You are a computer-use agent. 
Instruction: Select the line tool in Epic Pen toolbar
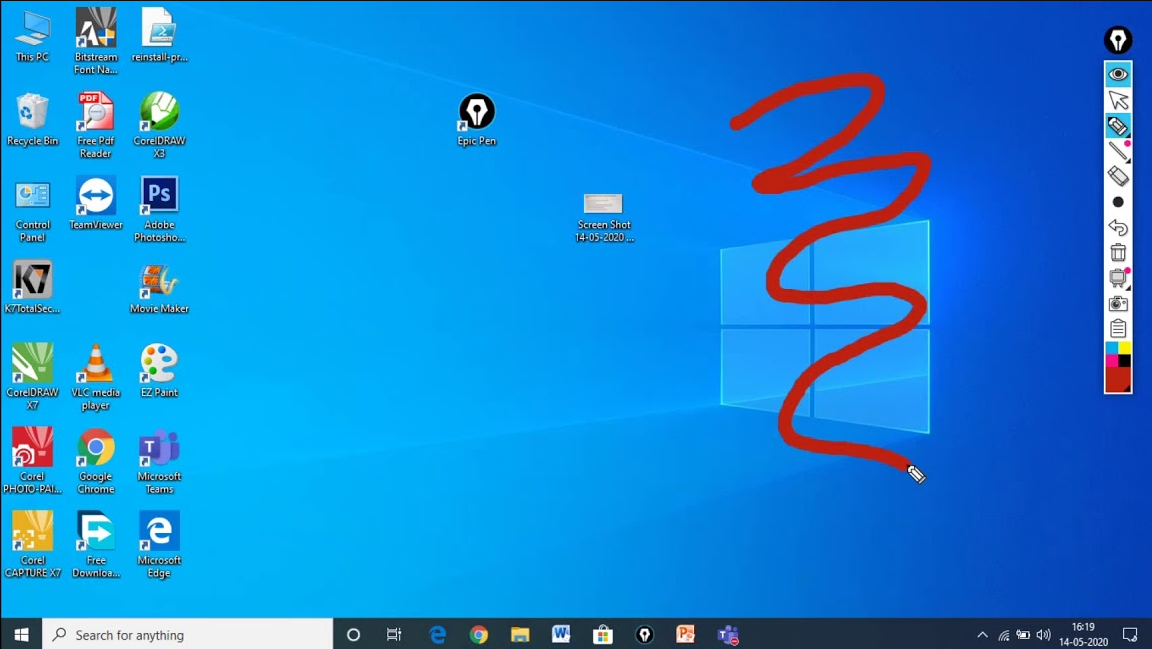pyautogui.click(x=1117, y=151)
